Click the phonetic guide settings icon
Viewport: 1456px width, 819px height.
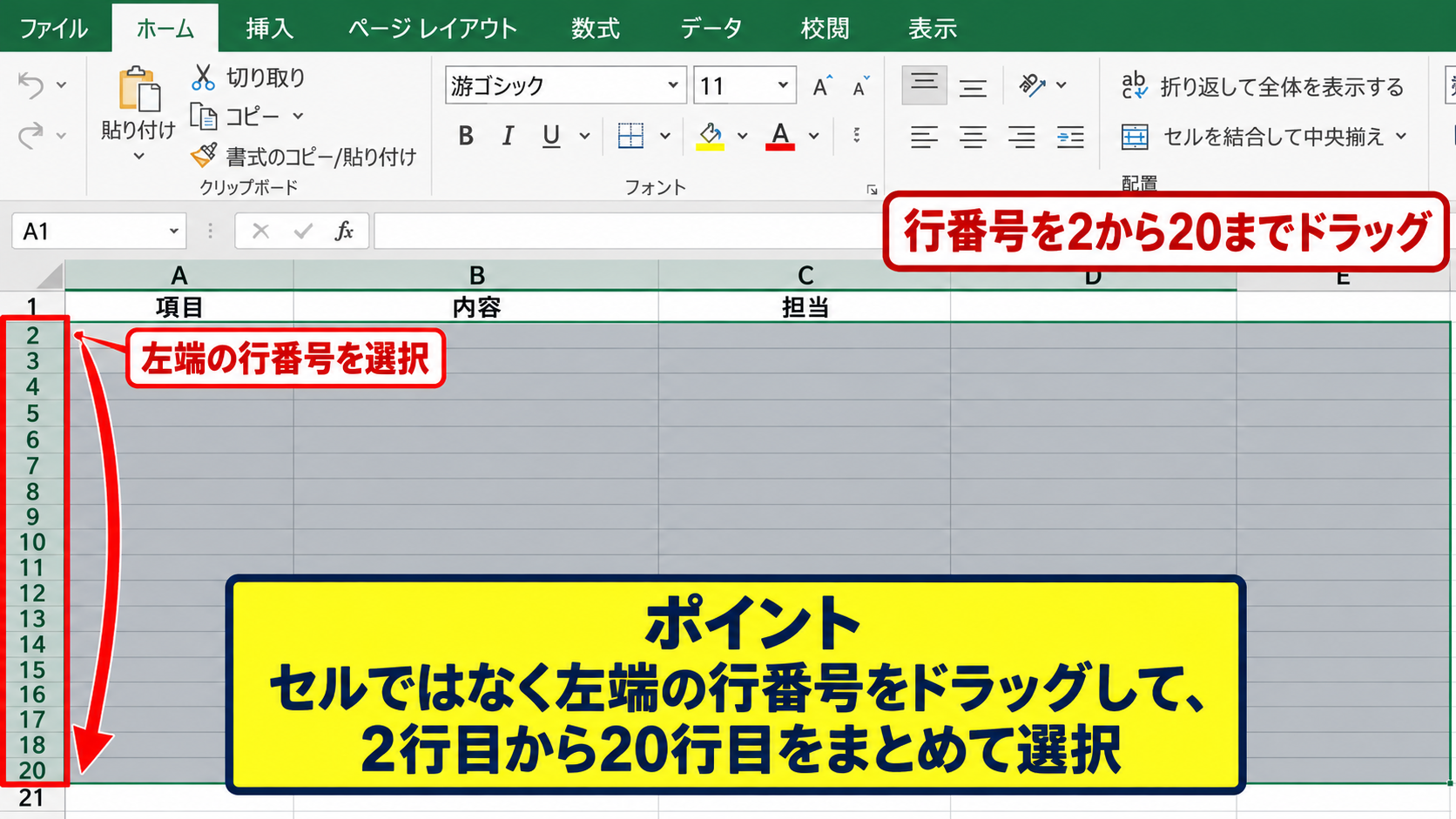pyautogui.click(x=857, y=136)
